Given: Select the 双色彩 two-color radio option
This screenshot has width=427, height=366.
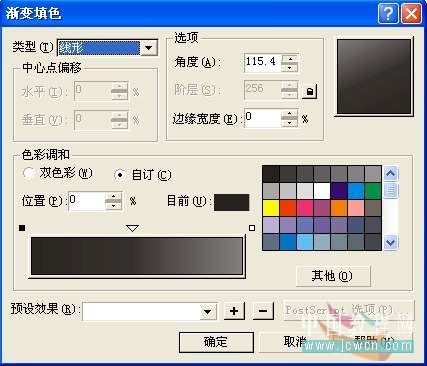Looking at the screenshot, I should click(x=29, y=173).
